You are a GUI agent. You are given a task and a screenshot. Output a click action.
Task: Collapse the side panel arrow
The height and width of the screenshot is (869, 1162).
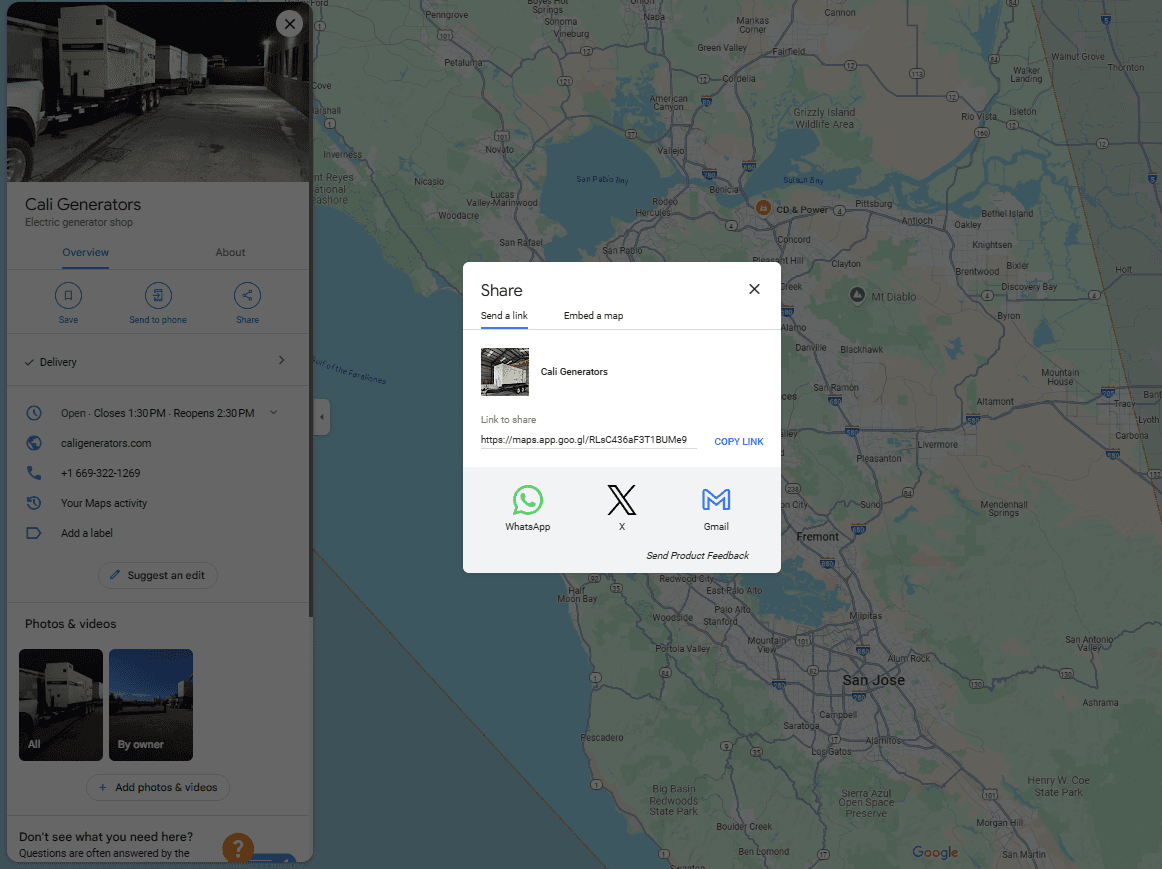(x=322, y=417)
